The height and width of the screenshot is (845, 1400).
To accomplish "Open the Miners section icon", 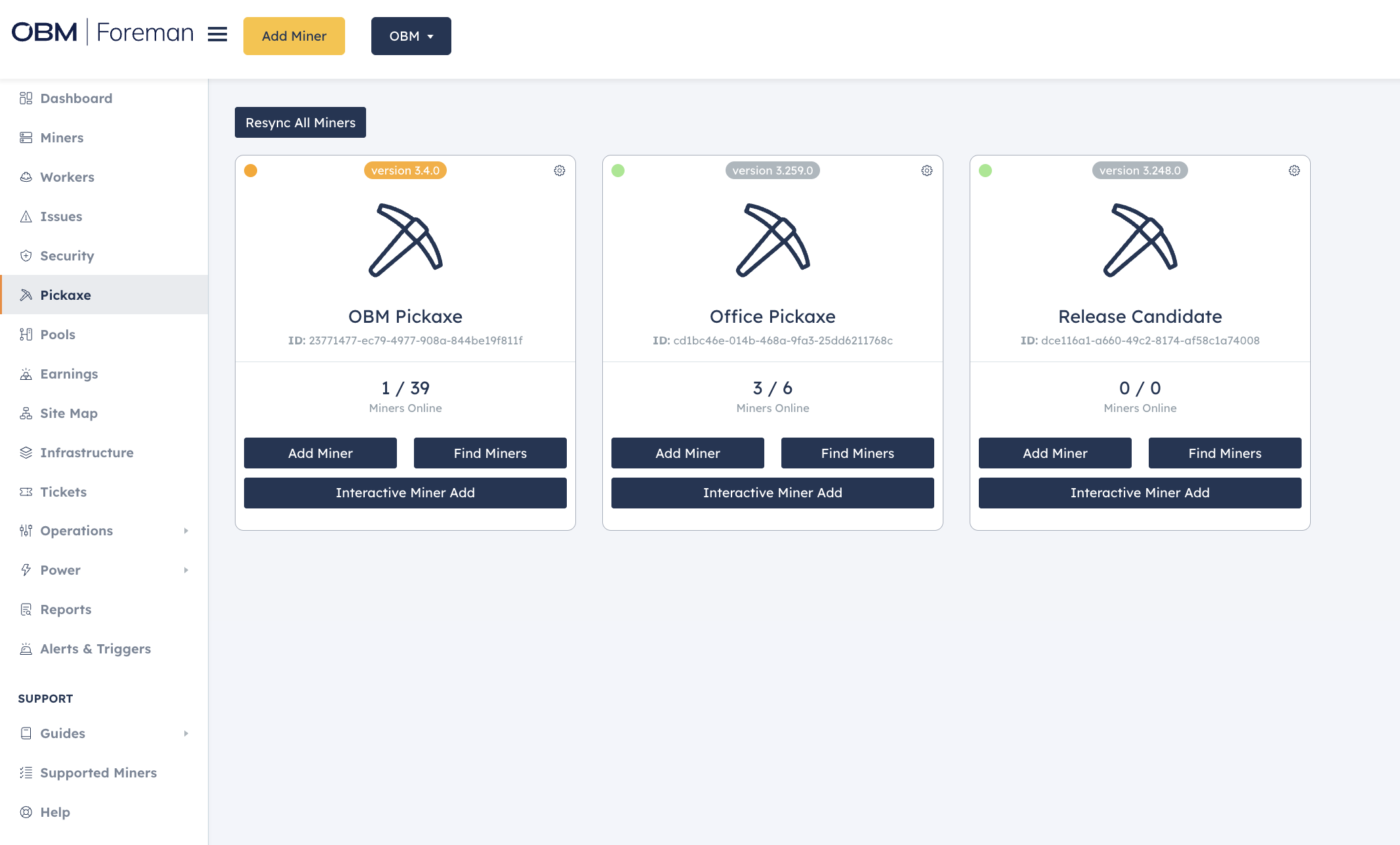I will point(26,137).
